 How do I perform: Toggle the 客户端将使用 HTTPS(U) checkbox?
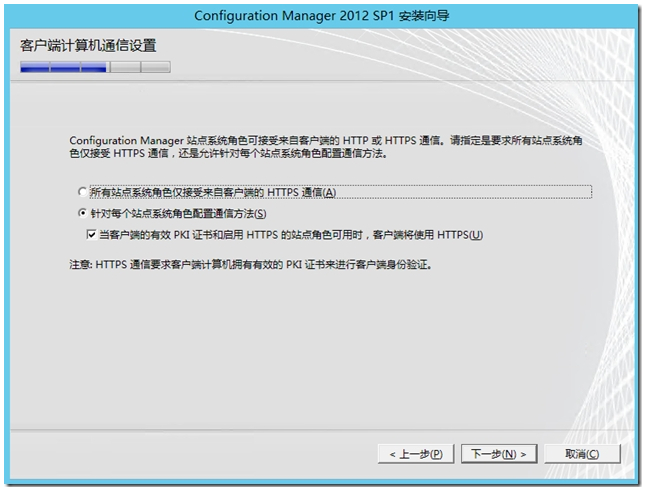click(x=92, y=235)
